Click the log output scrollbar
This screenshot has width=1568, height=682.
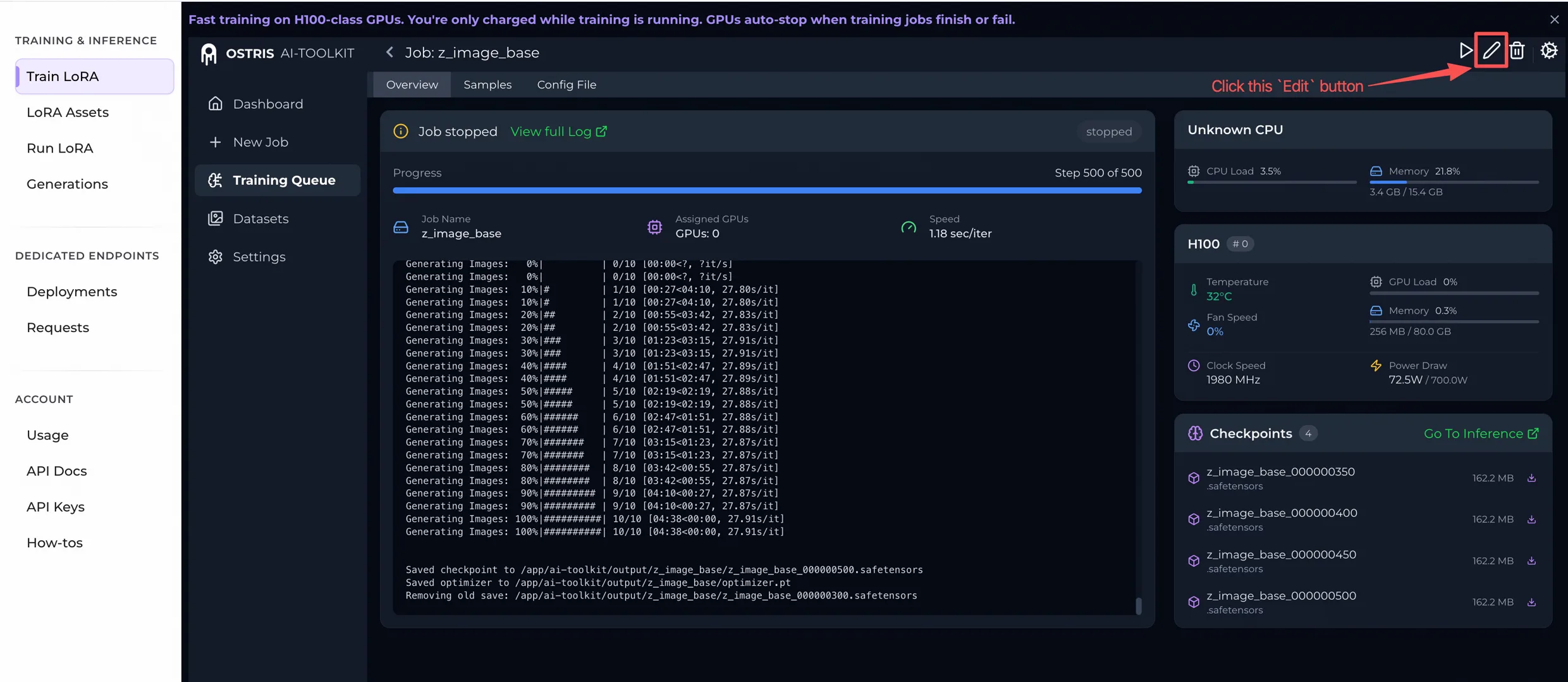[1138, 605]
